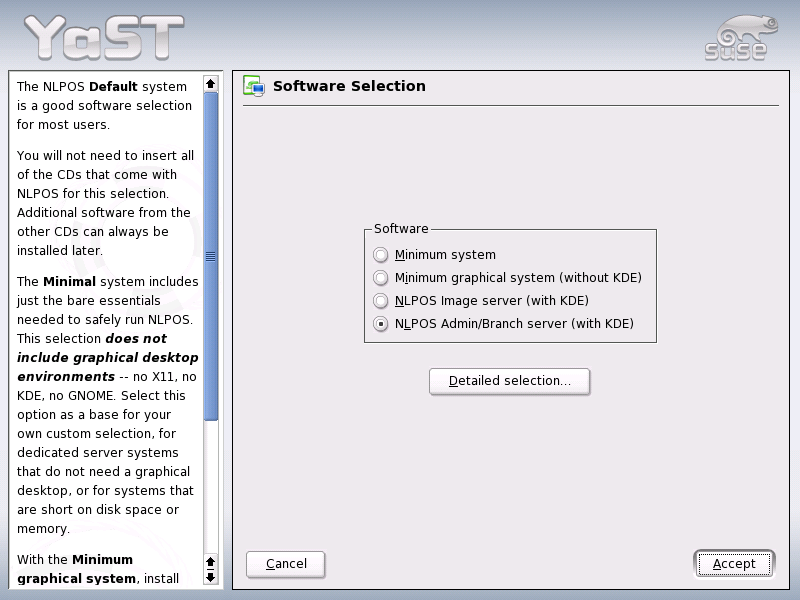Click the Software Selection header icon
Viewport: 800px width, 600px height.
(254, 86)
